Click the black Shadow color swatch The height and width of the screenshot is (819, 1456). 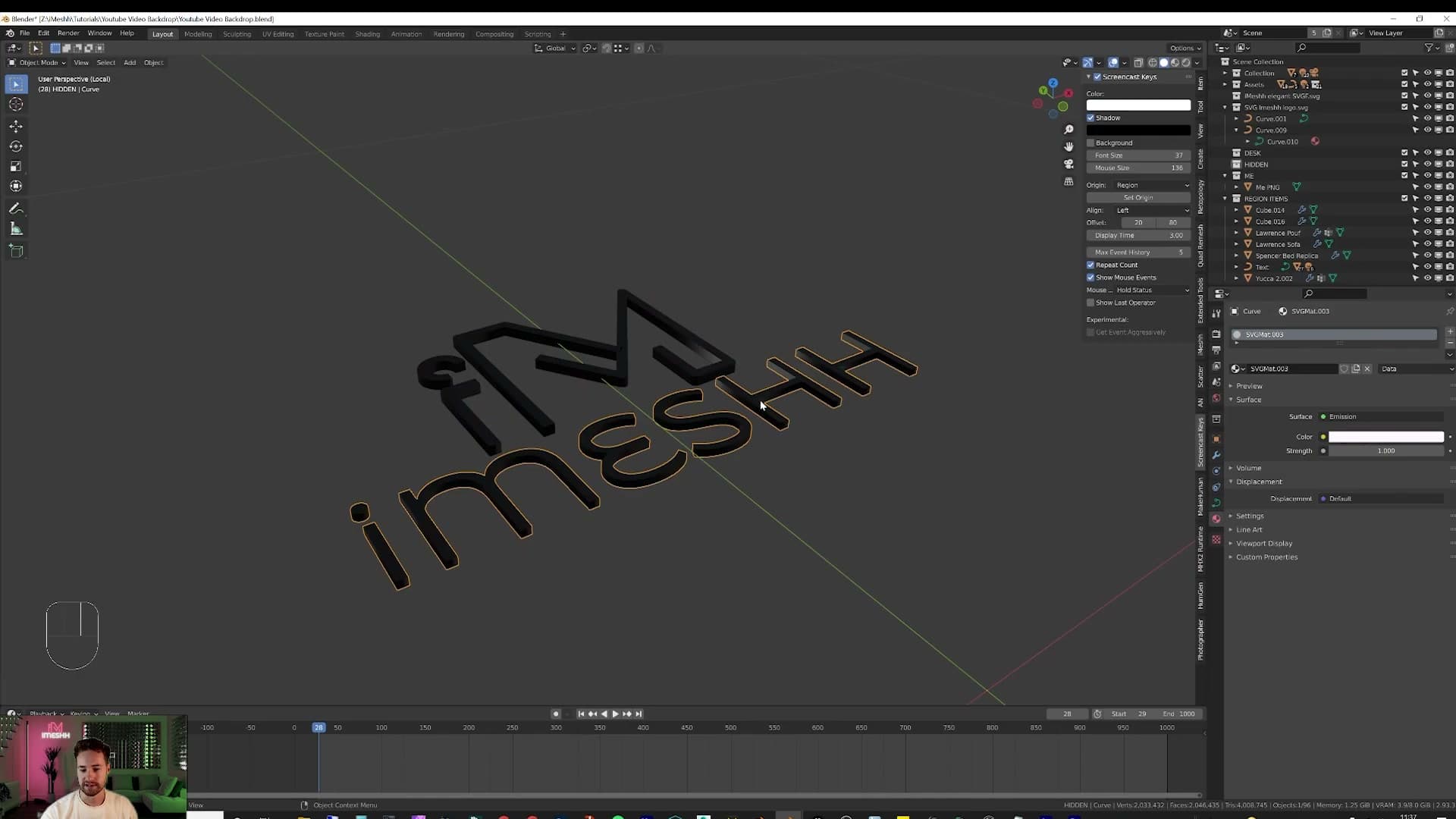click(1138, 130)
